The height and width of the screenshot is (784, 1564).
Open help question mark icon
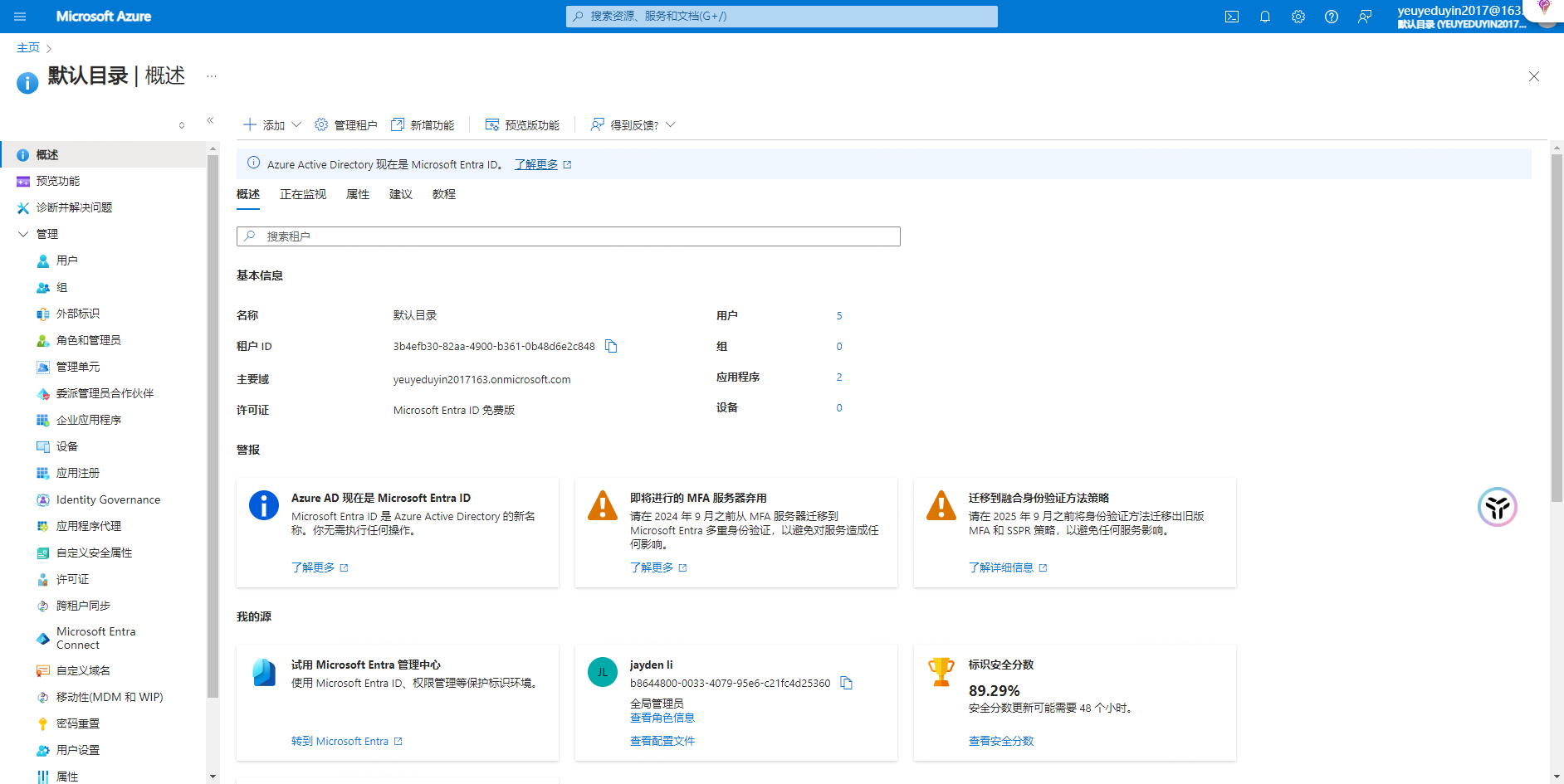pos(1332,17)
